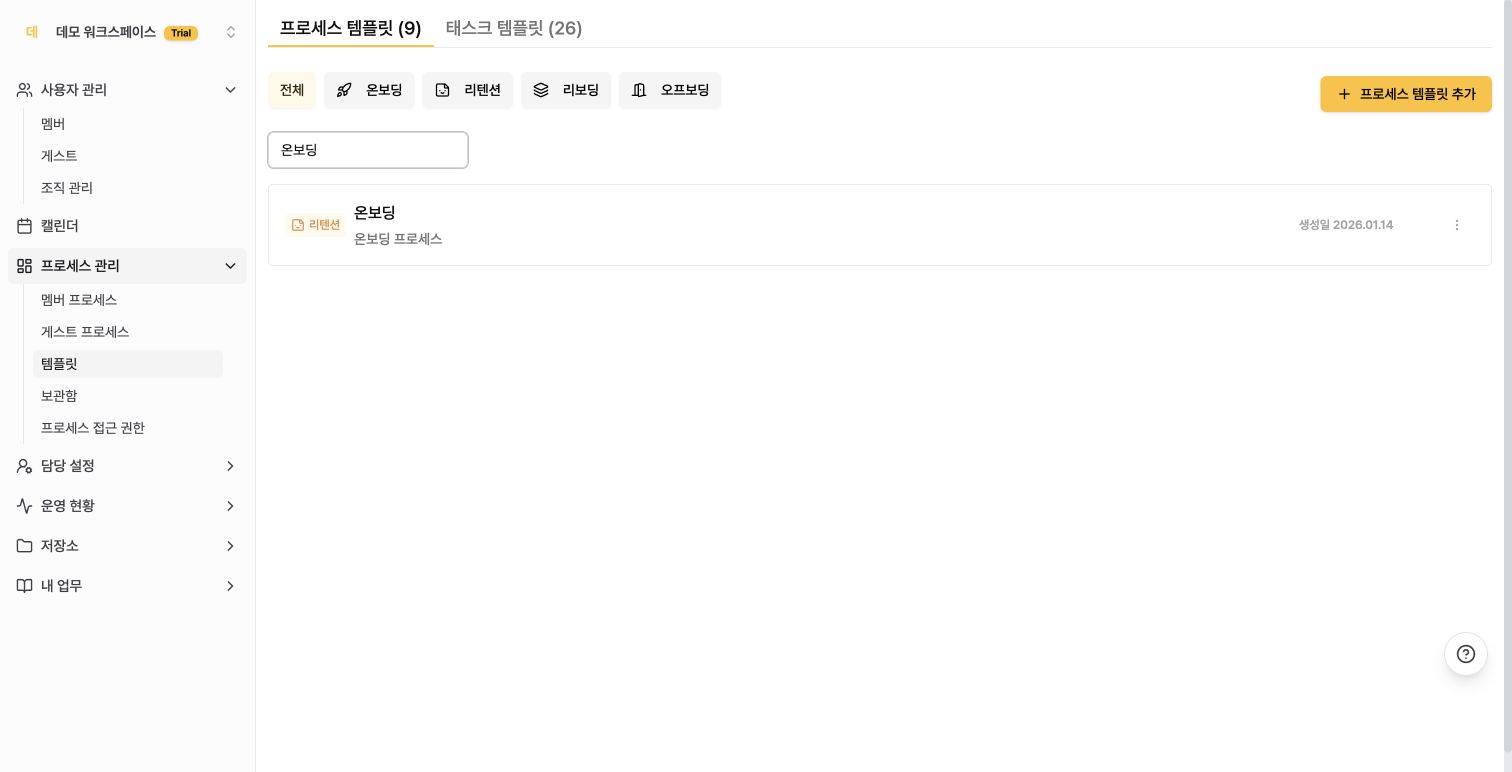Select the 전체 filter
The width and height of the screenshot is (1512, 772).
click(292, 90)
